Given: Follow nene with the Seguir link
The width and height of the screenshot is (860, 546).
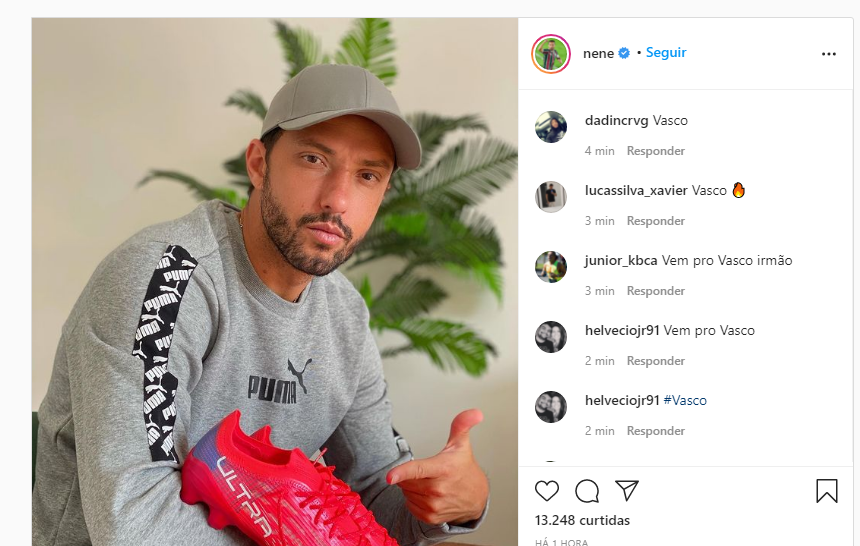Looking at the screenshot, I should click(x=666, y=53).
